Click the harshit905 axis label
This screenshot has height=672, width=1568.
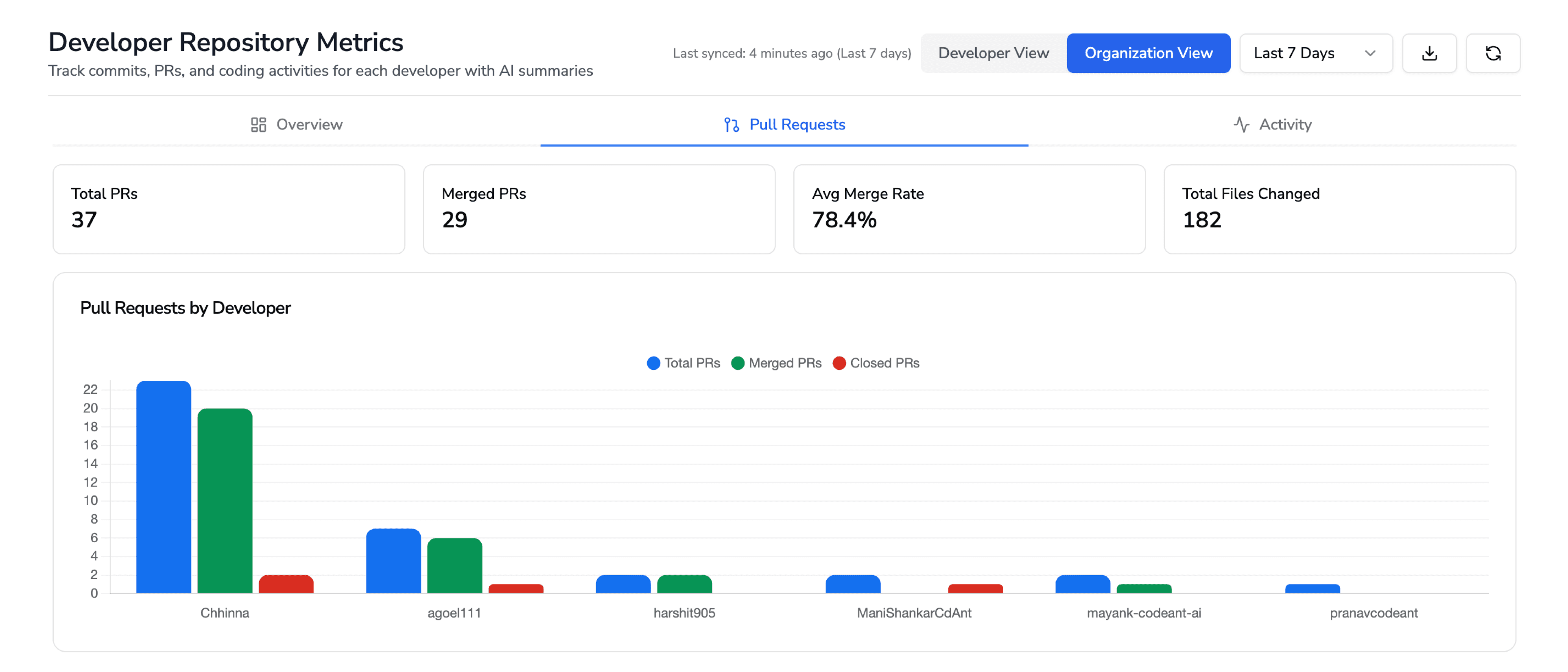pos(684,613)
